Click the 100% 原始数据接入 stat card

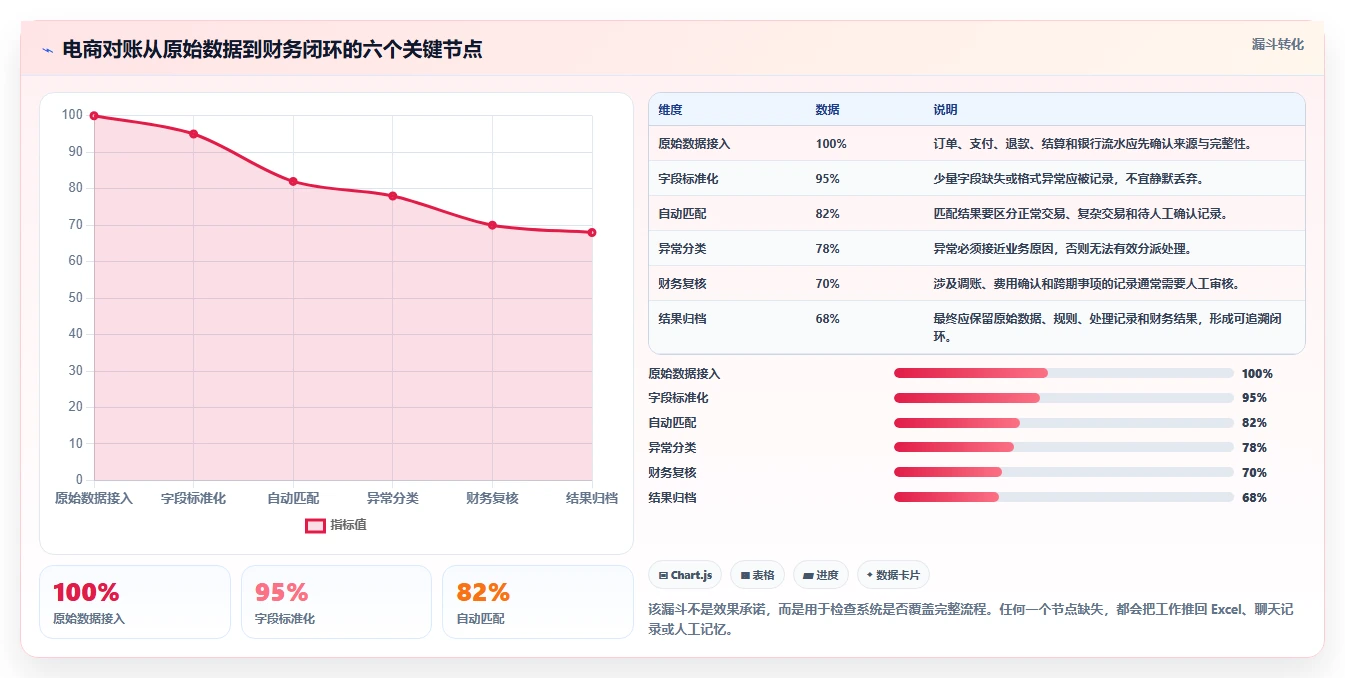[135, 602]
